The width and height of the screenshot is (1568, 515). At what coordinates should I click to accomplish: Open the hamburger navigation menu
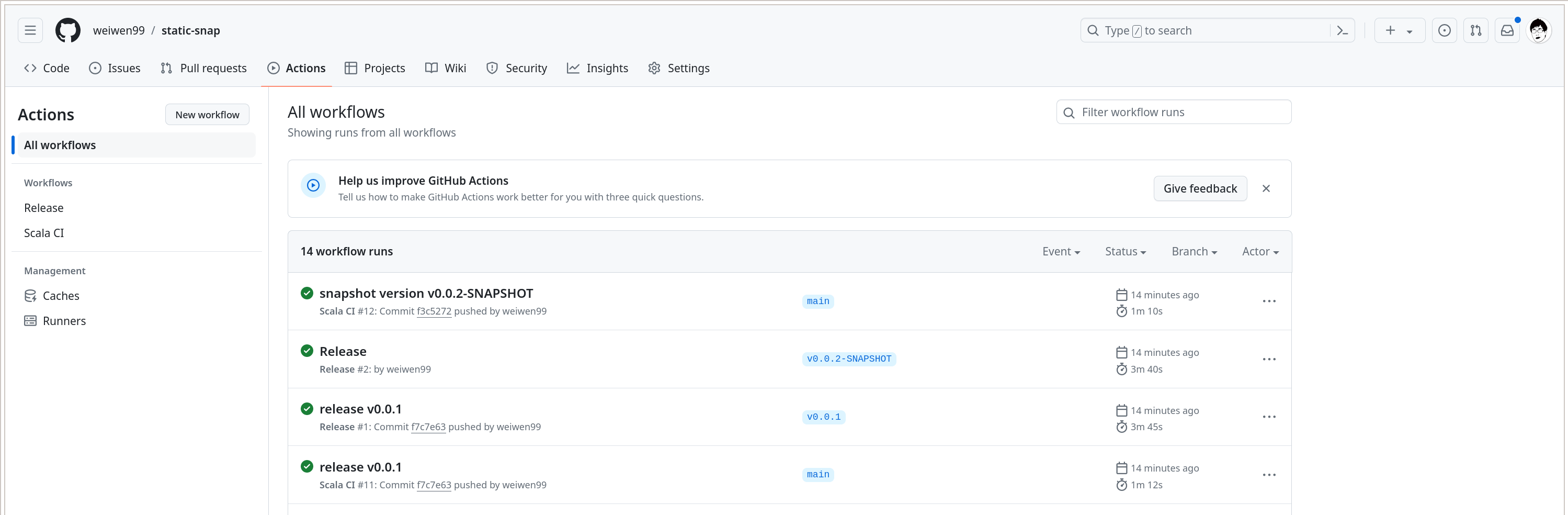pyautogui.click(x=30, y=30)
